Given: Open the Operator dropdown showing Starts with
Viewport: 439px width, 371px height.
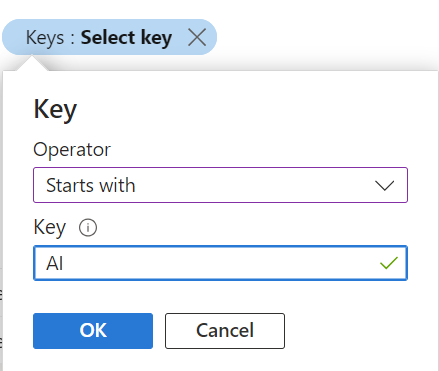Looking at the screenshot, I should [x=220, y=185].
